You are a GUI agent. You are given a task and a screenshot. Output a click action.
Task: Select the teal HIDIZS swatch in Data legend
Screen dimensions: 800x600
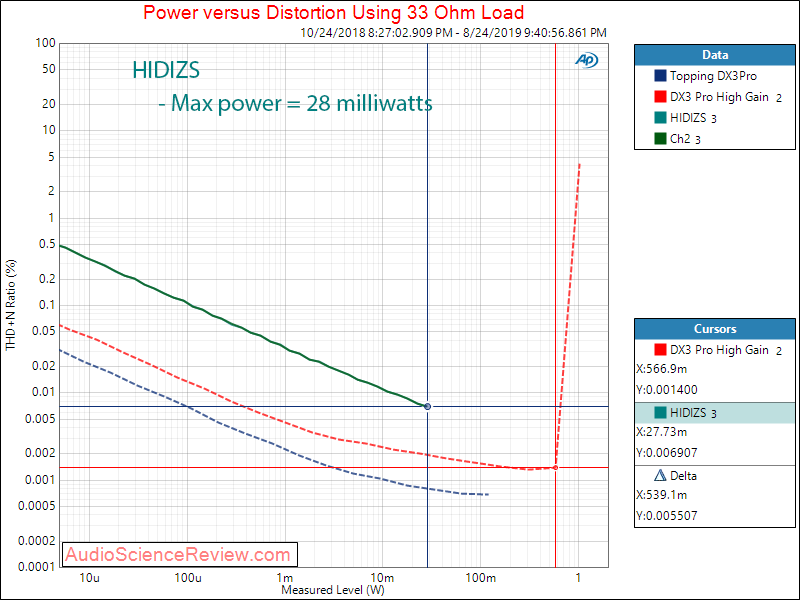click(660, 117)
